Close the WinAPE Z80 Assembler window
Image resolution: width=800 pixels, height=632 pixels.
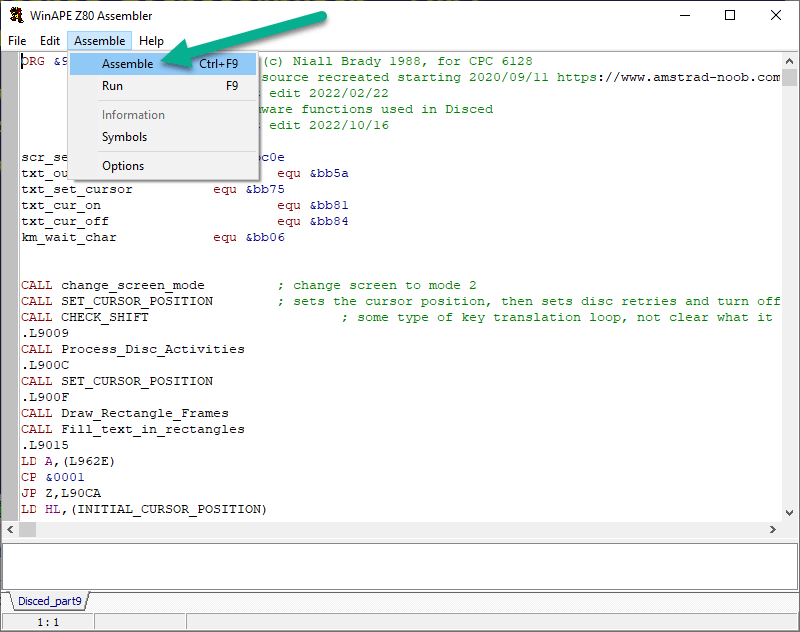[x=776, y=15]
